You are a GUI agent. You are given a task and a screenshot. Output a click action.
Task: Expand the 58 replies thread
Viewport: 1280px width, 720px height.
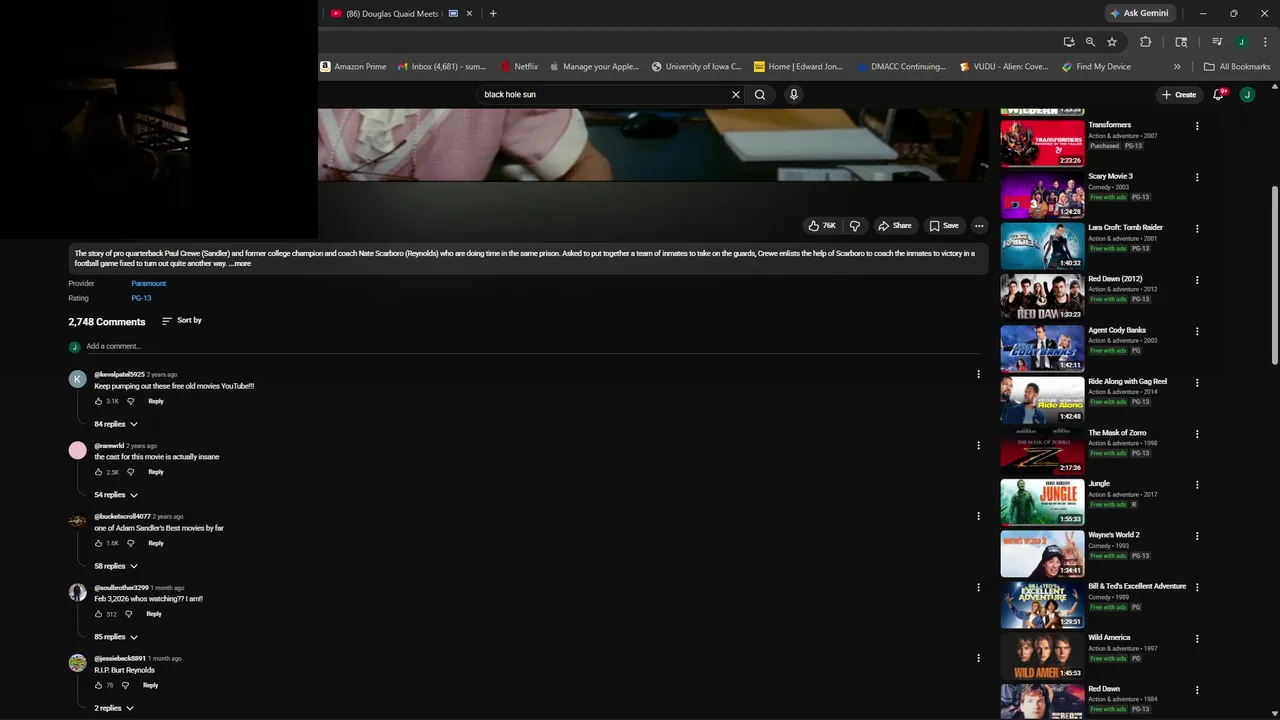[x=116, y=566]
